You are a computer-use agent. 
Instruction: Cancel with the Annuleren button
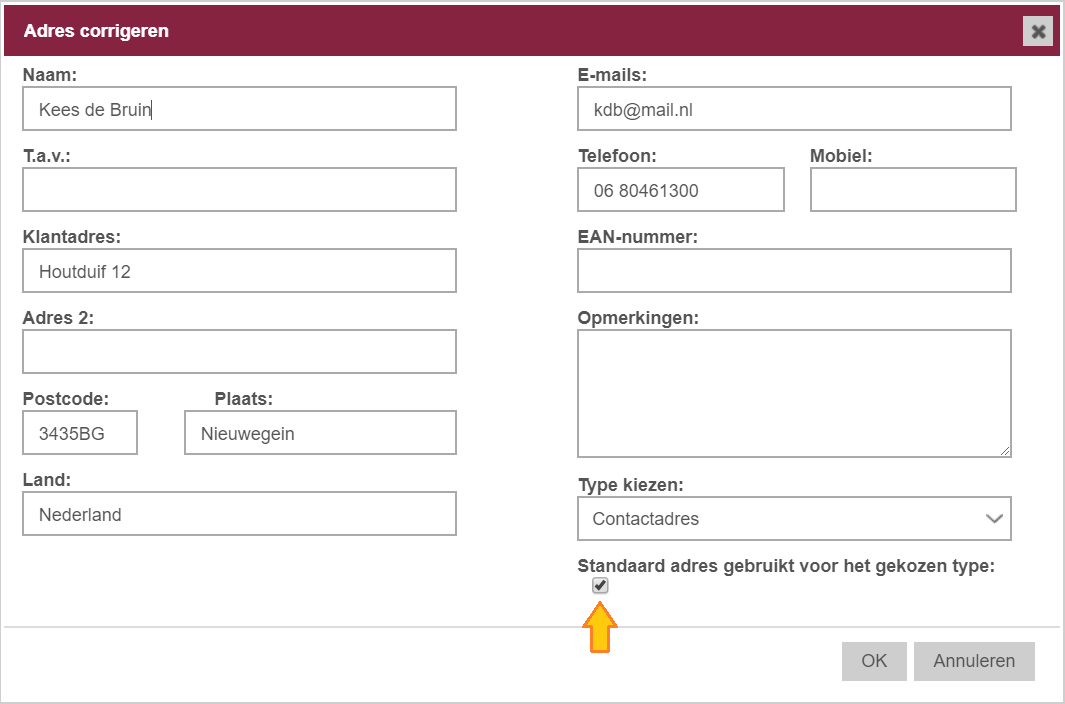[x=974, y=661]
